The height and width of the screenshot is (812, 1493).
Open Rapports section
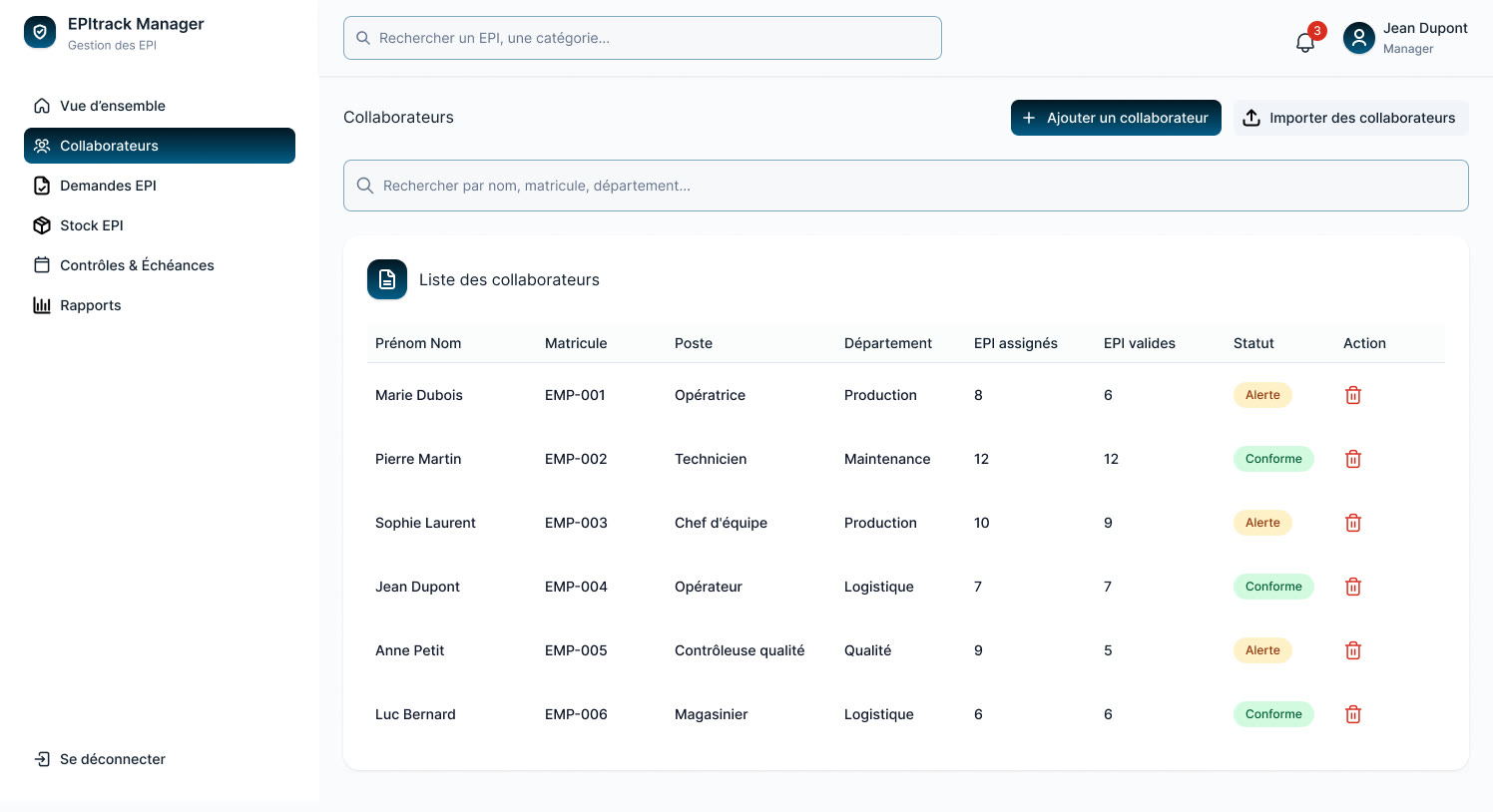pos(160,305)
